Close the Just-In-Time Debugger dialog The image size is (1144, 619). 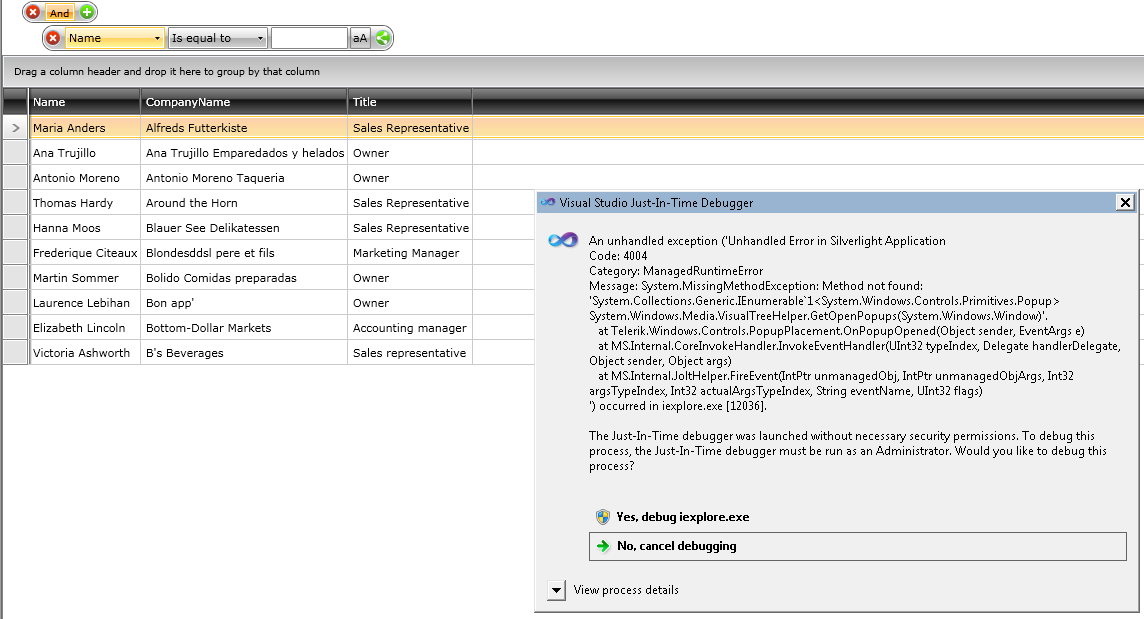pos(1125,202)
